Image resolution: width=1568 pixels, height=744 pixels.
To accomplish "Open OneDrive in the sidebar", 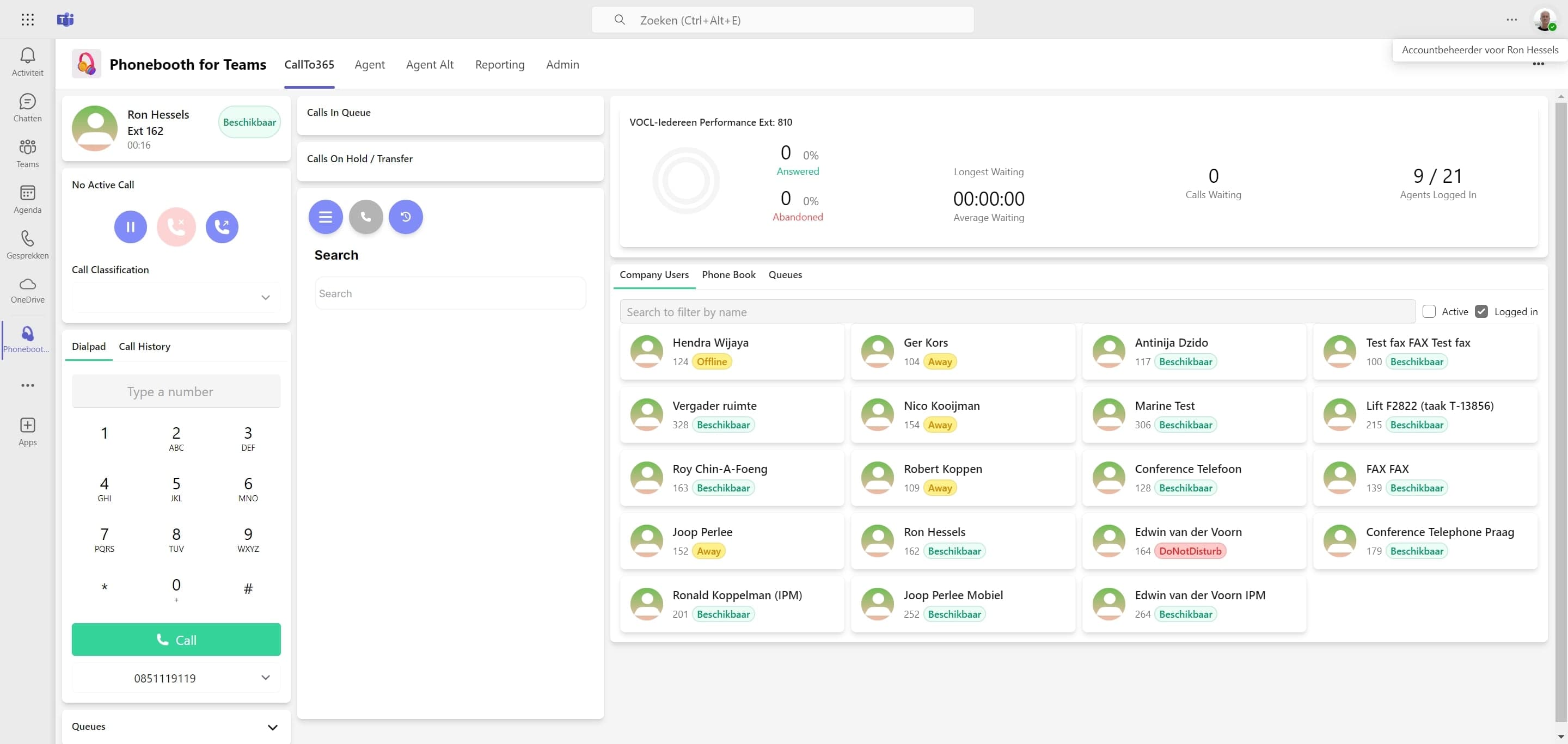I will pyautogui.click(x=27, y=290).
